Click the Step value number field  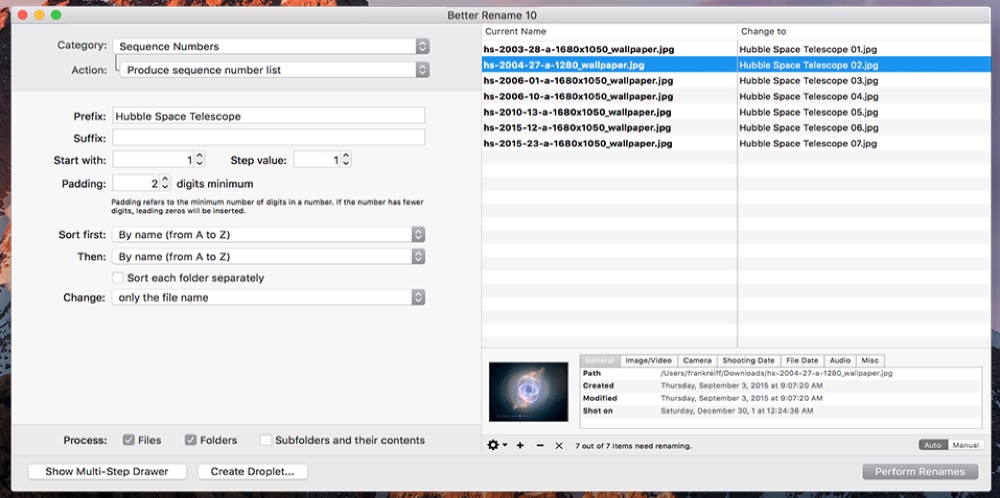[x=317, y=159]
